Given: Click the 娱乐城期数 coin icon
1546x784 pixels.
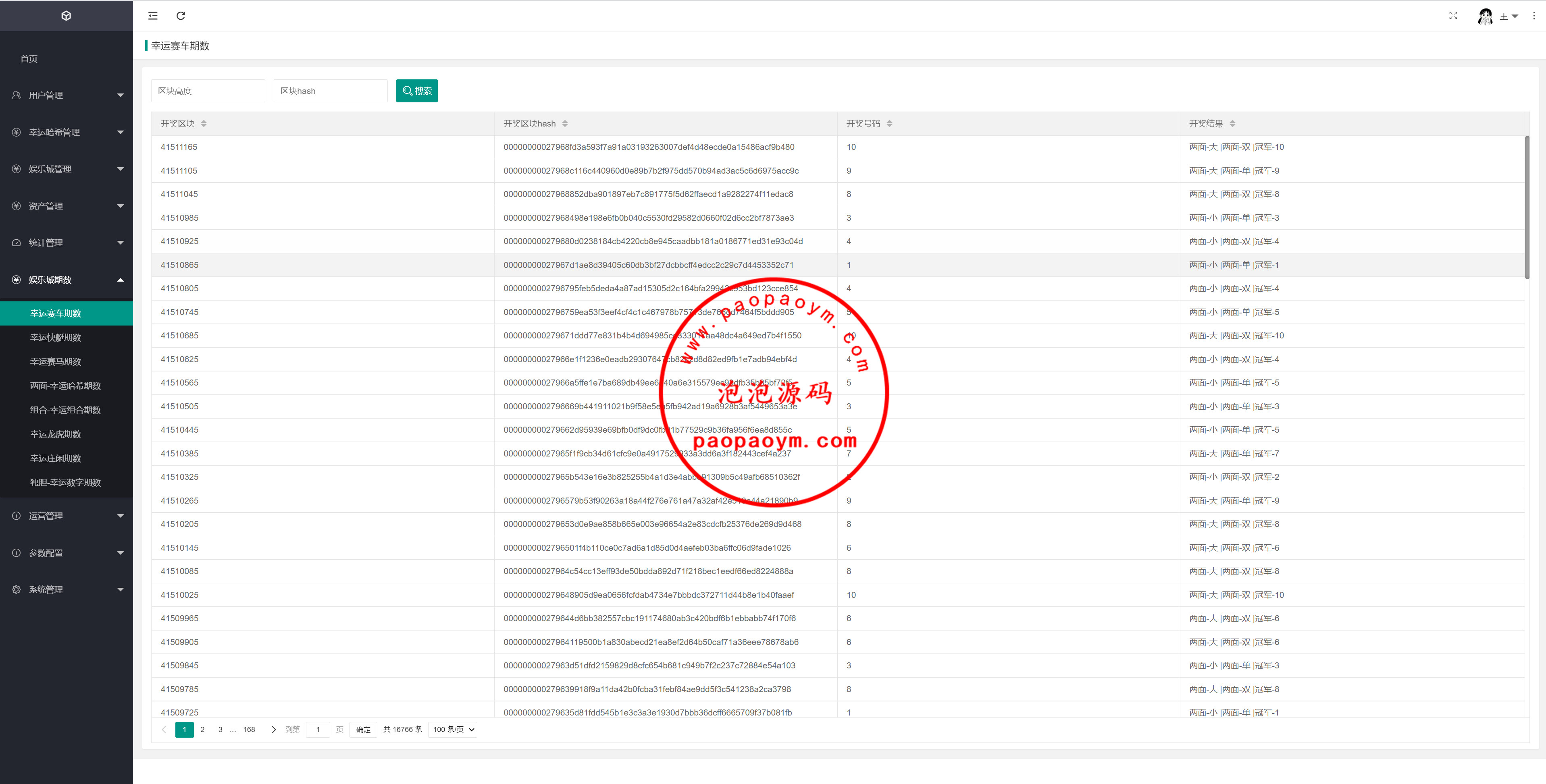Looking at the screenshot, I should point(16,280).
